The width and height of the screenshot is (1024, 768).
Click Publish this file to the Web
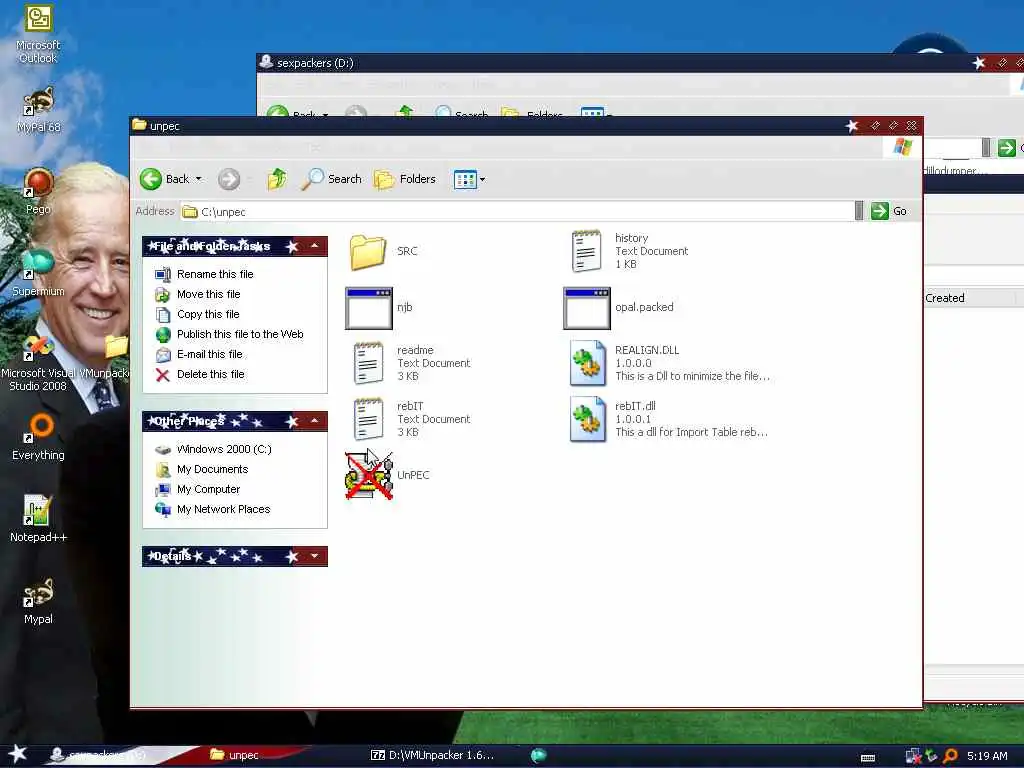tap(240, 334)
